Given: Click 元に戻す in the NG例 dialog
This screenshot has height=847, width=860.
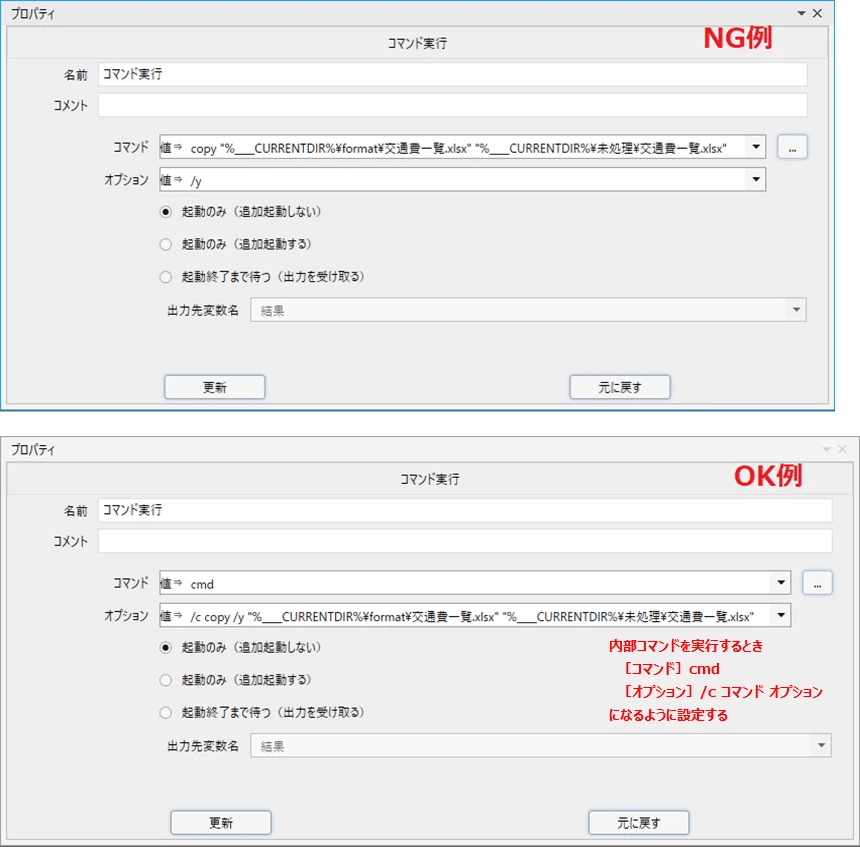Looking at the screenshot, I should (x=621, y=387).
